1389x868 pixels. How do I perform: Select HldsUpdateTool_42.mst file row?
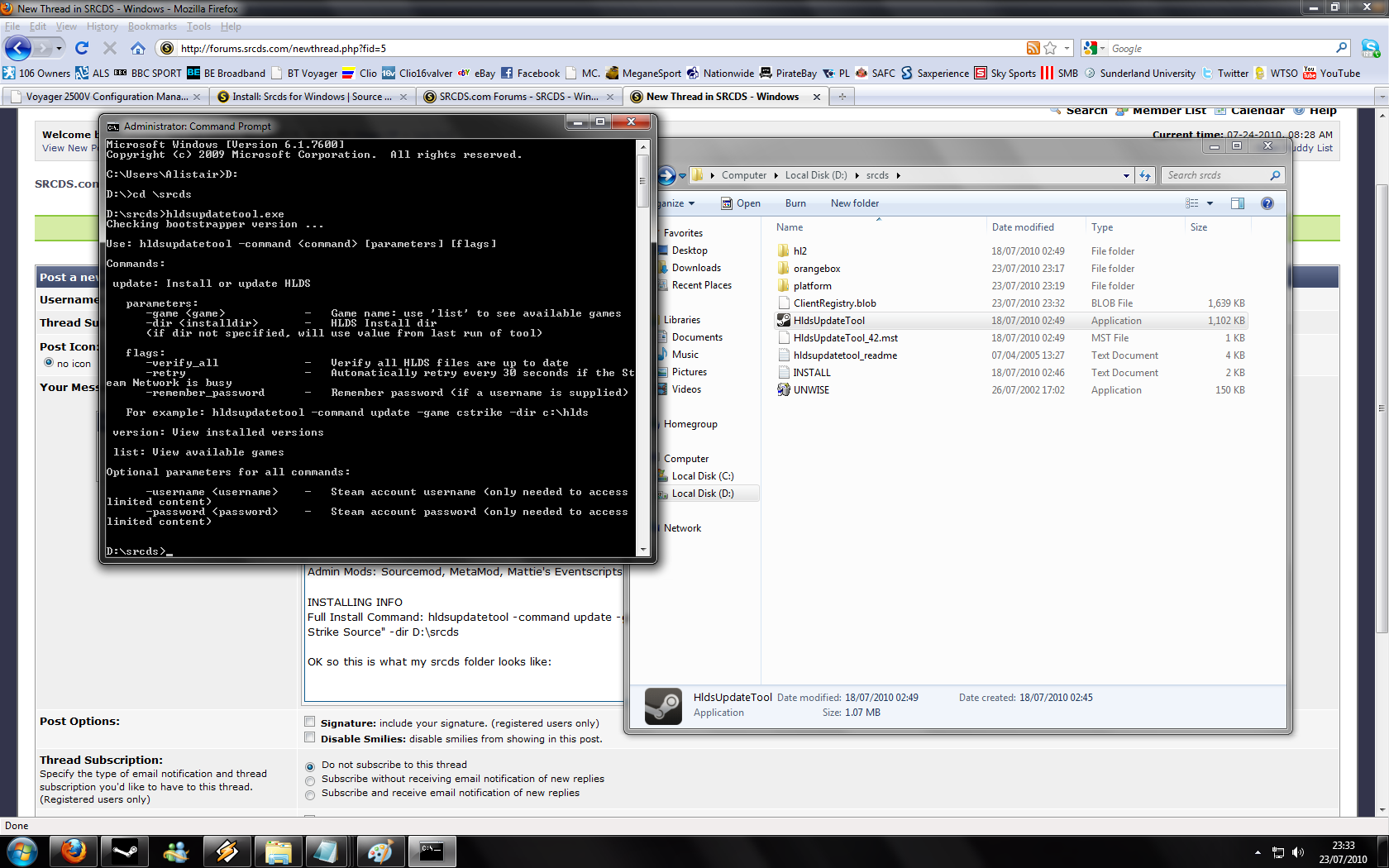click(1011, 337)
